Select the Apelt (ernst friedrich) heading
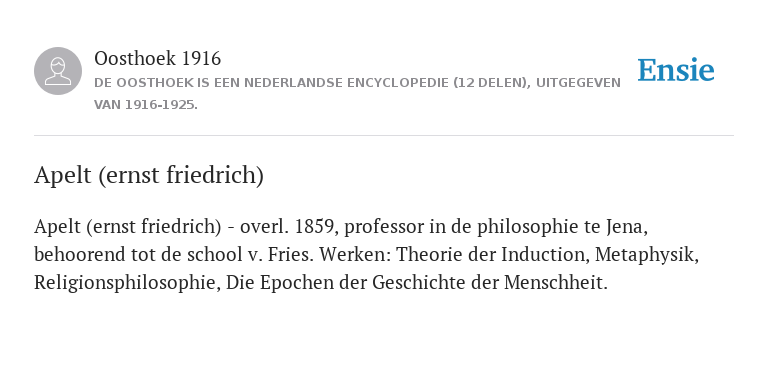The height and width of the screenshot is (384, 768). point(149,175)
